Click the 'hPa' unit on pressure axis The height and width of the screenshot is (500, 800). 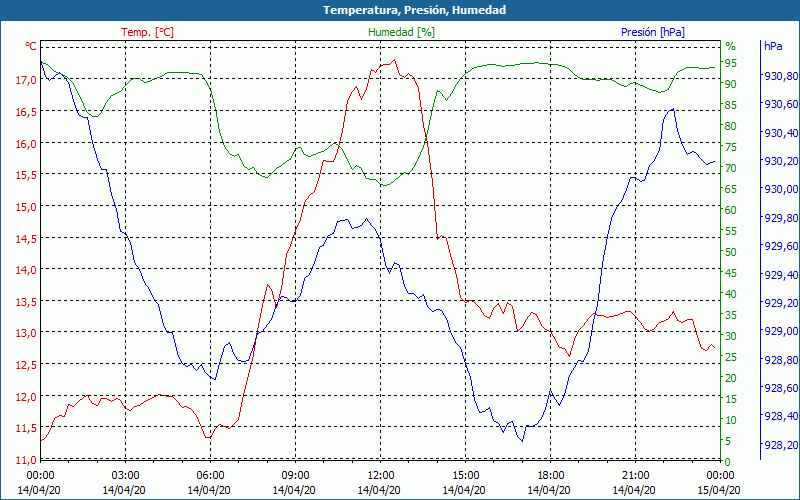pyautogui.click(x=773, y=46)
